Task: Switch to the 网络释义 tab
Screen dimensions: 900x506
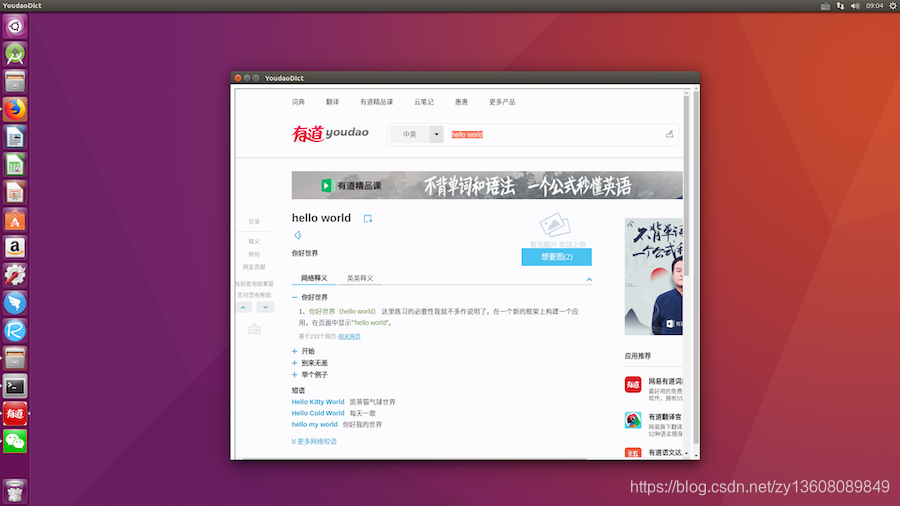Action: tap(314, 278)
